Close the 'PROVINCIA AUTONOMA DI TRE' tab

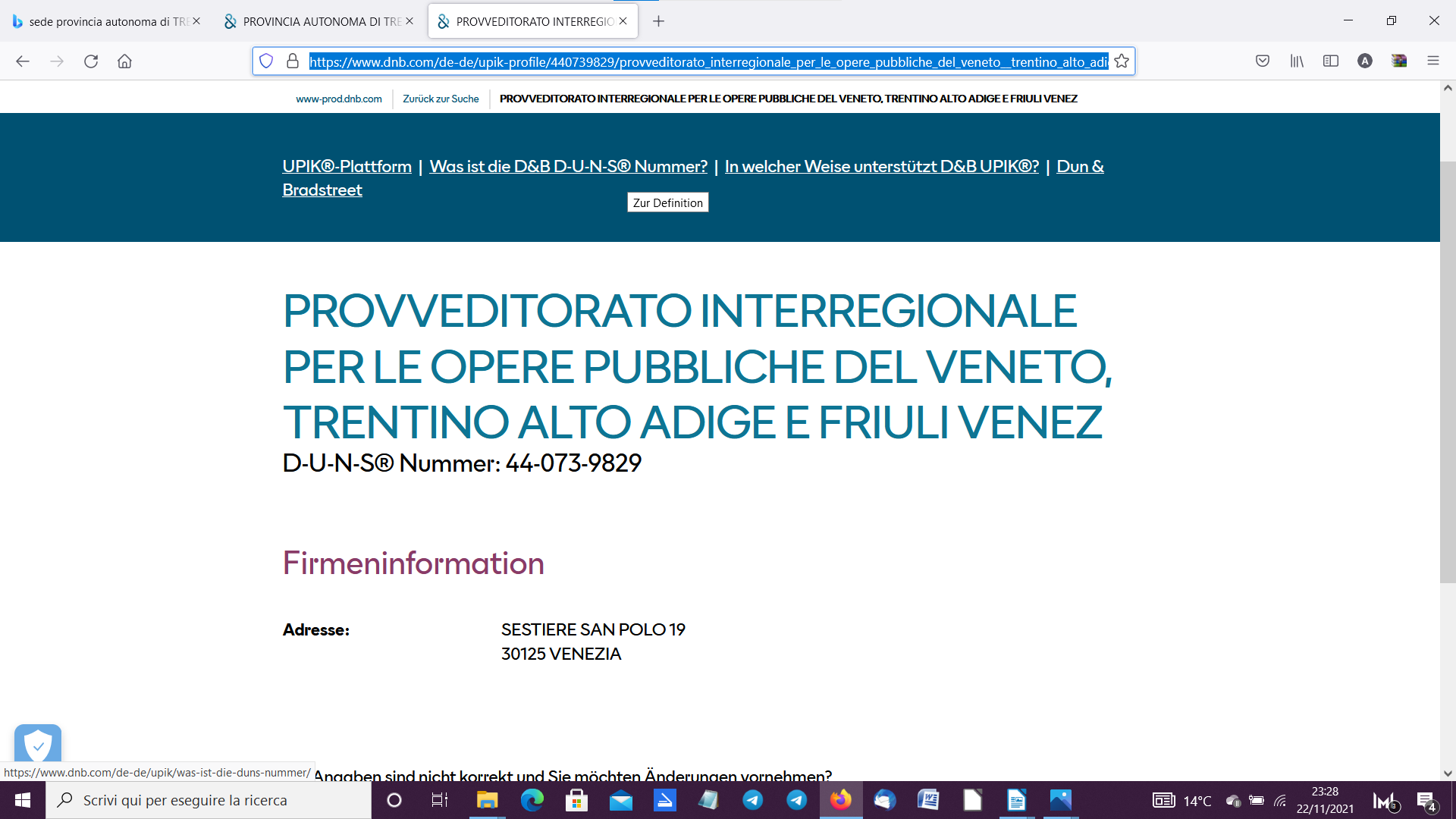[409, 21]
